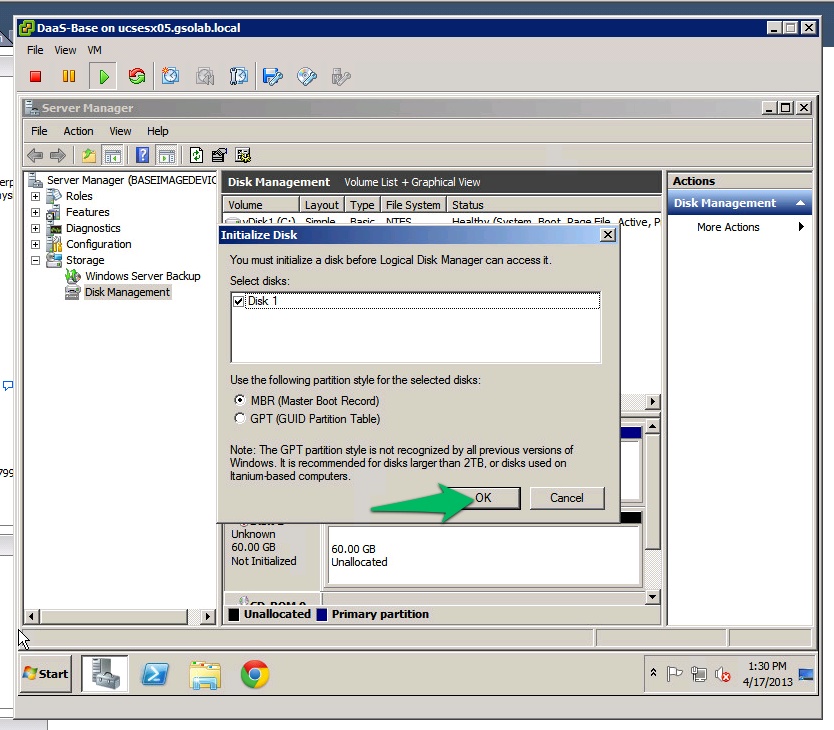Click the USB device connection icon
The height and width of the screenshot is (730, 834).
(x=341, y=77)
